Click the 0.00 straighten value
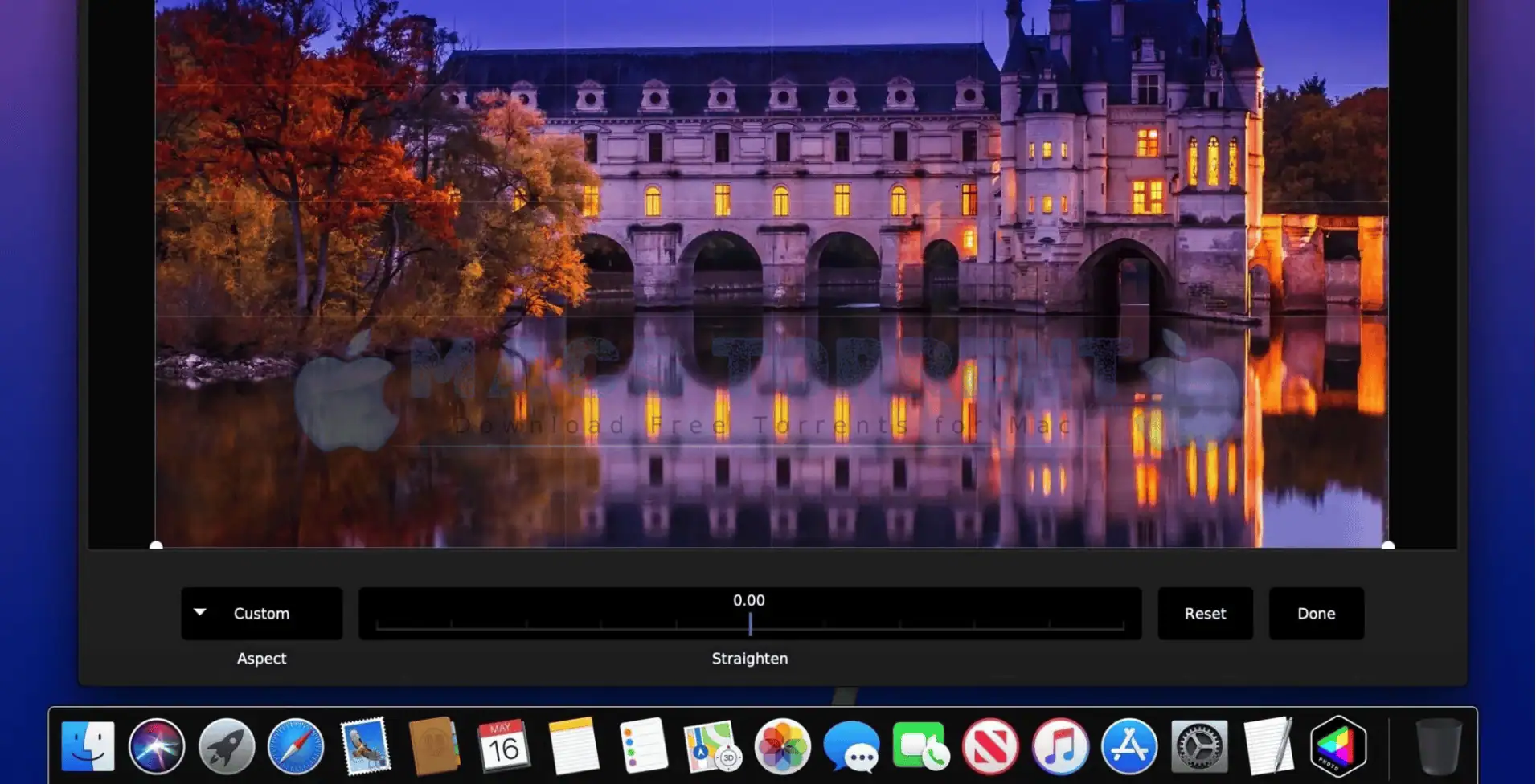 (x=749, y=601)
